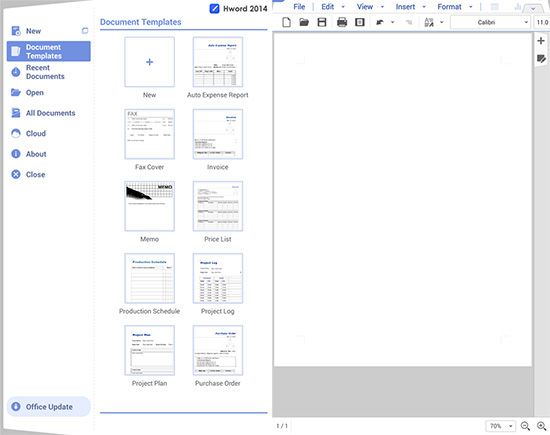Viewport: 550px width, 435px height.
Task: Select Document Templates in the sidebar
Action: click(49, 51)
